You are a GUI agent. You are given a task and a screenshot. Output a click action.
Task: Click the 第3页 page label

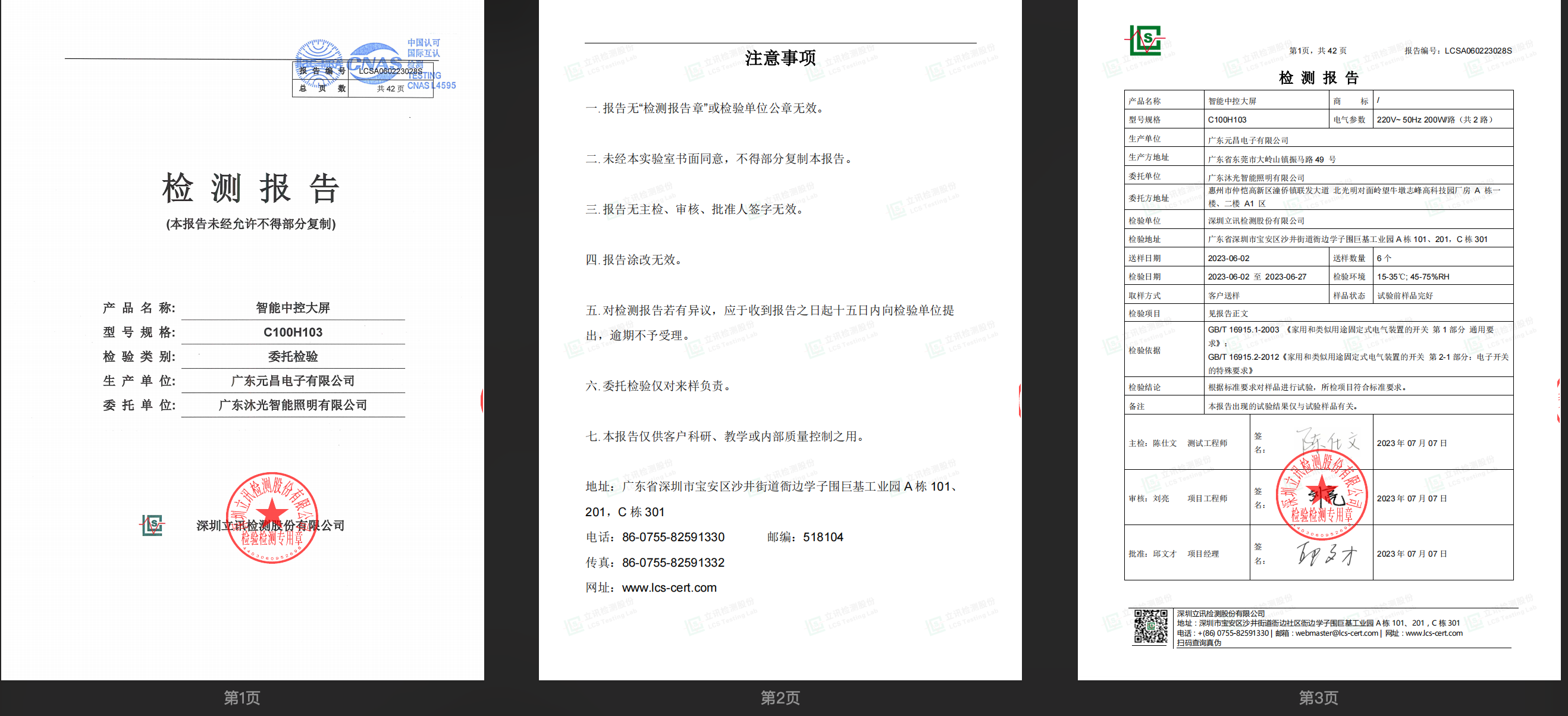1318,697
